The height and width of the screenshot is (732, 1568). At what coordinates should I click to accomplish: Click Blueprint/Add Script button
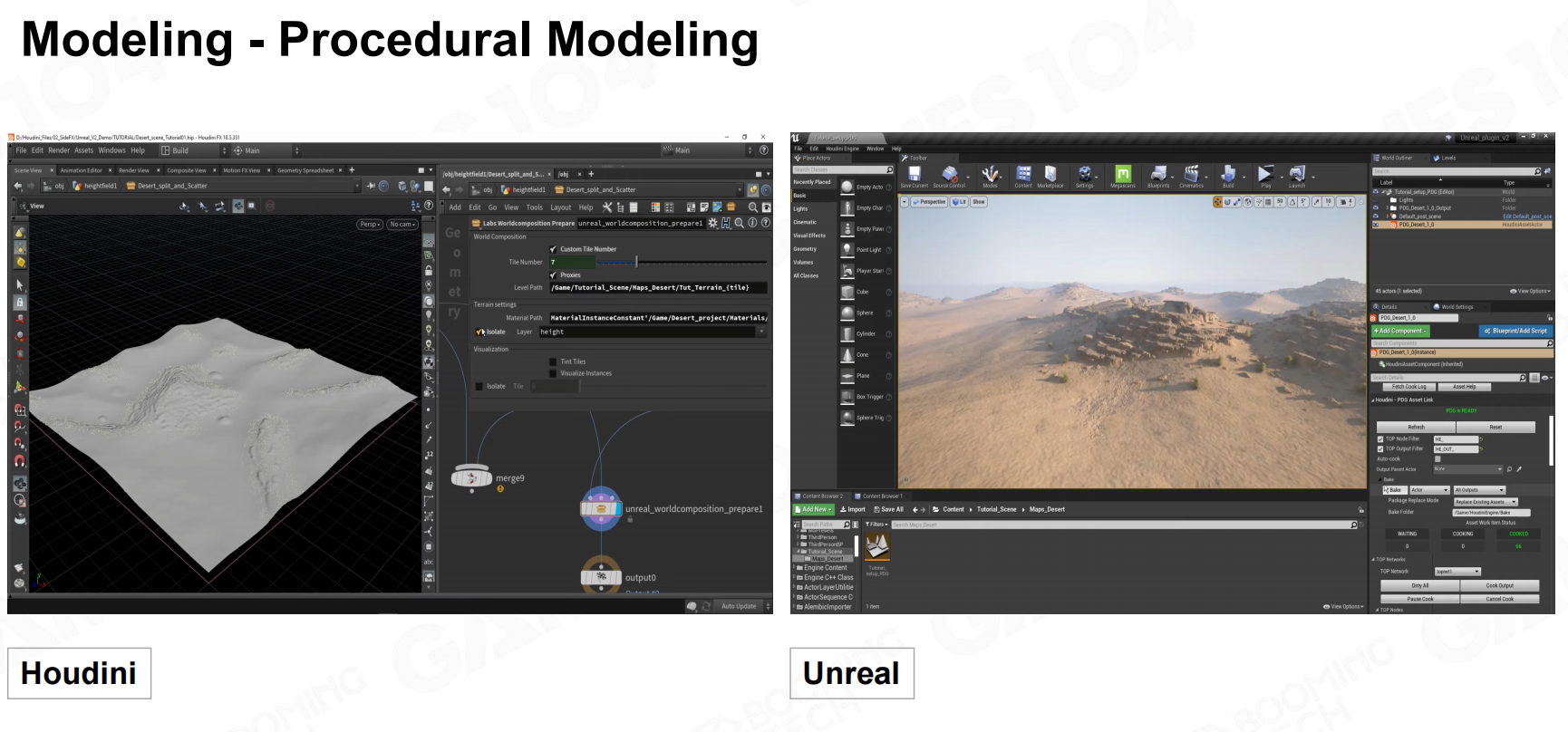pos(1516,331)
